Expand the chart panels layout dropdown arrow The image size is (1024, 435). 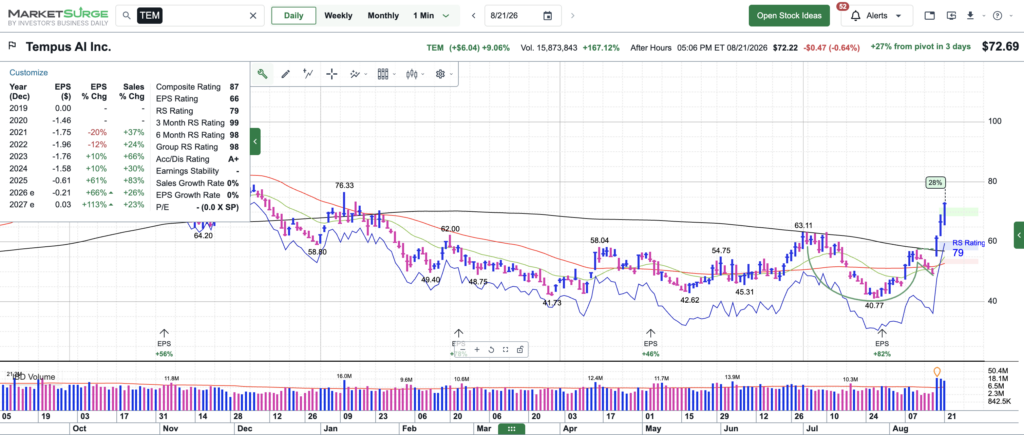click(393, 74)
